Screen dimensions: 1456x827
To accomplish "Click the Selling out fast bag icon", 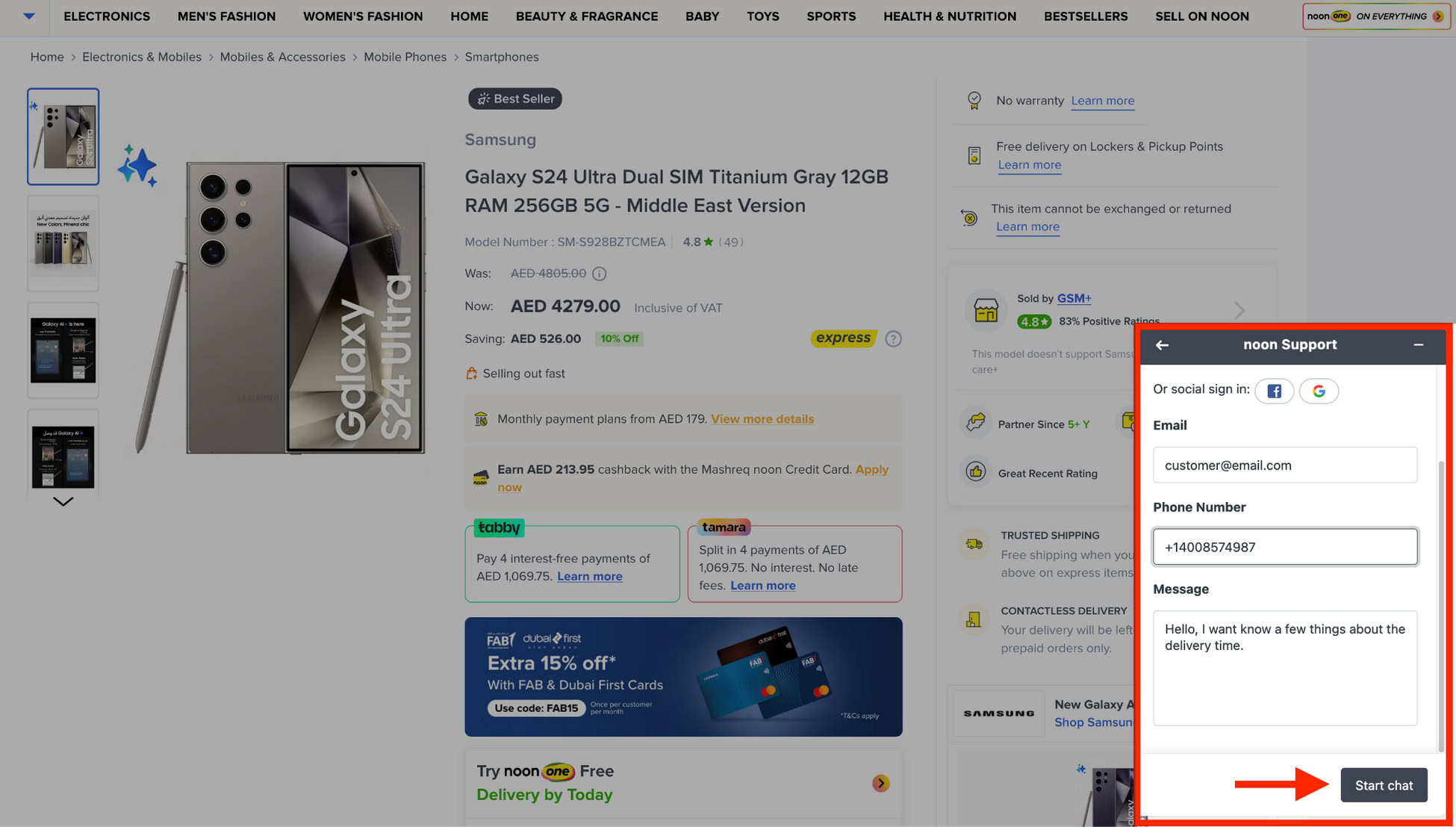I will tap(471, 374).
